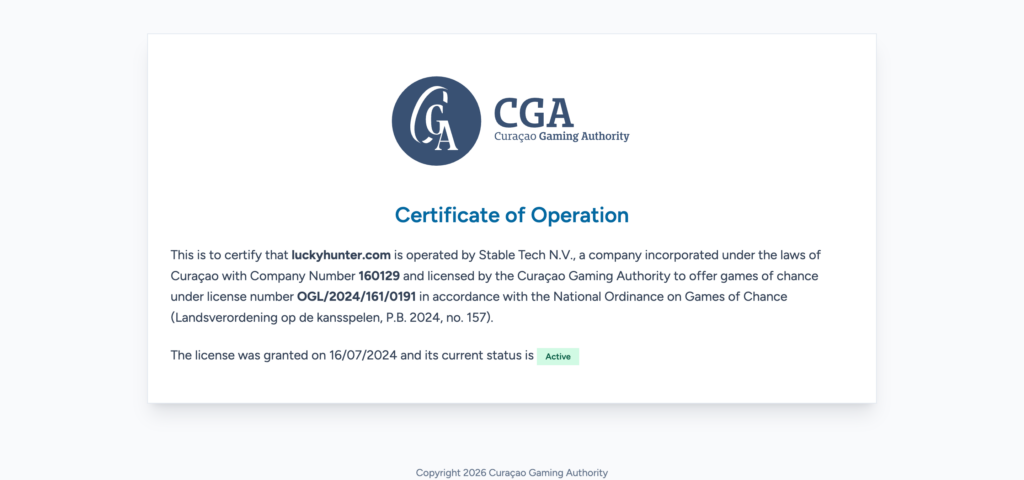The image size is (1024, 480).
Task: Click the round CGA logo emblem
Action: 436,121
